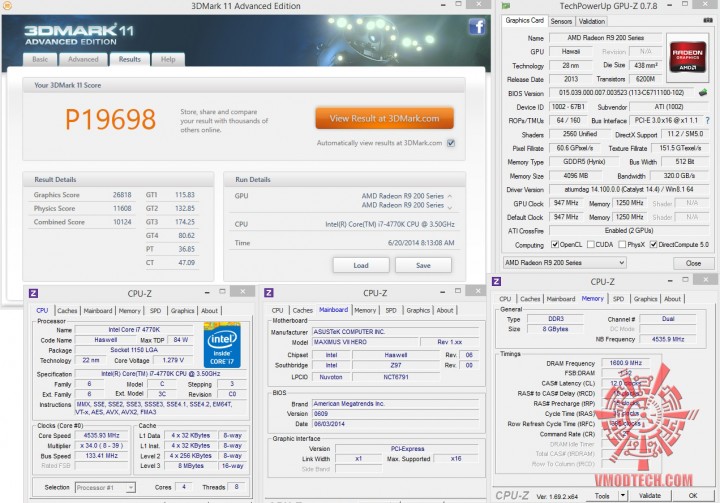Click the Tools button in CPU-Z
The width and height of the screenshot is (720, 503).
point(602,496)
